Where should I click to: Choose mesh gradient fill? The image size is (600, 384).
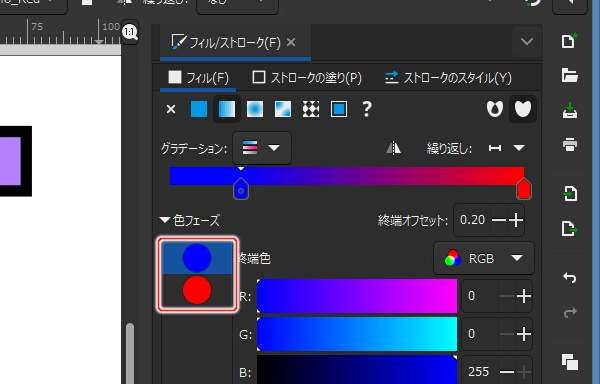coord(283,109)
